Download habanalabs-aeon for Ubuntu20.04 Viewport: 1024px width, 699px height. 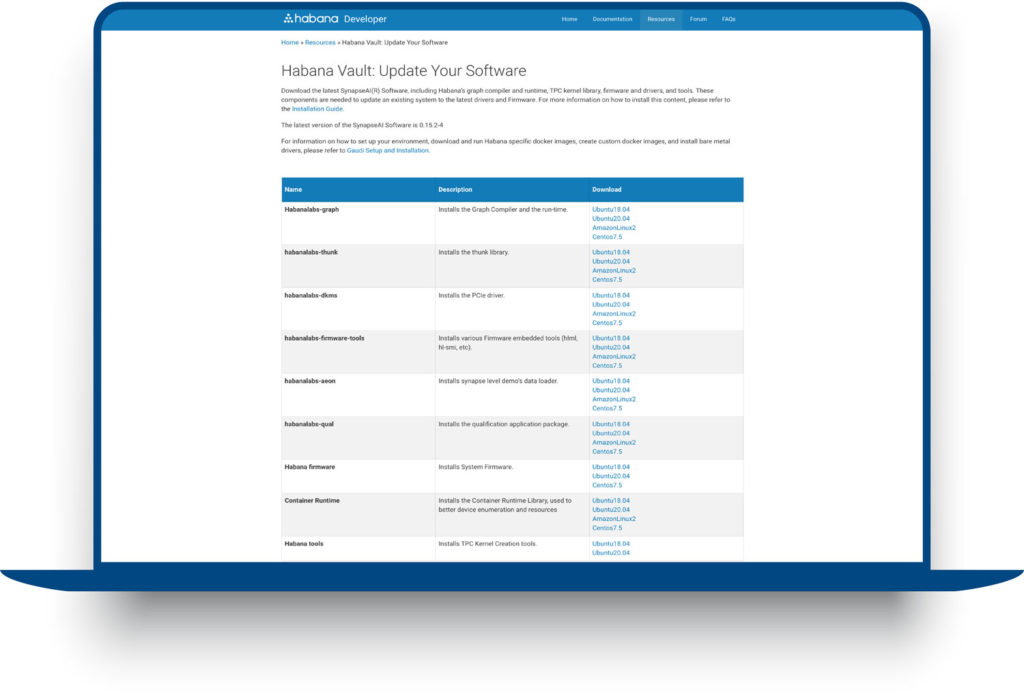point(611,390)
